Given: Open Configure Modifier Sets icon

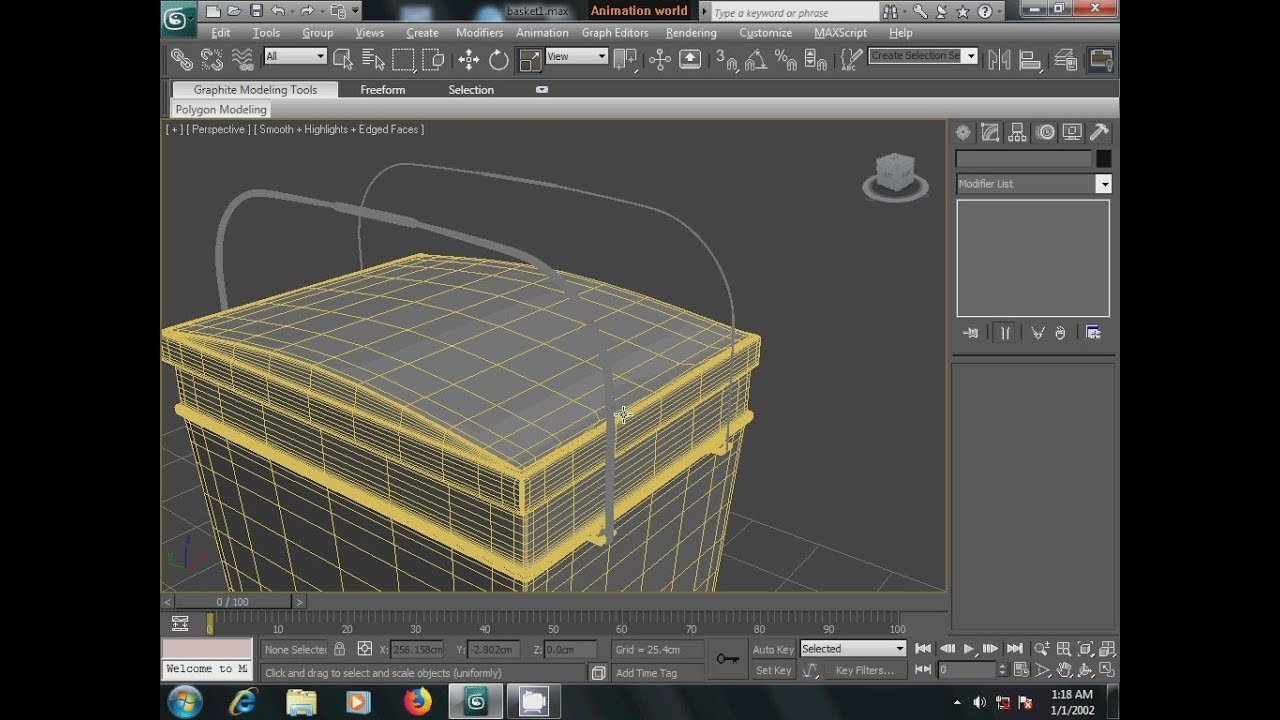Looking at the screenshot, I should point(1093,333).
